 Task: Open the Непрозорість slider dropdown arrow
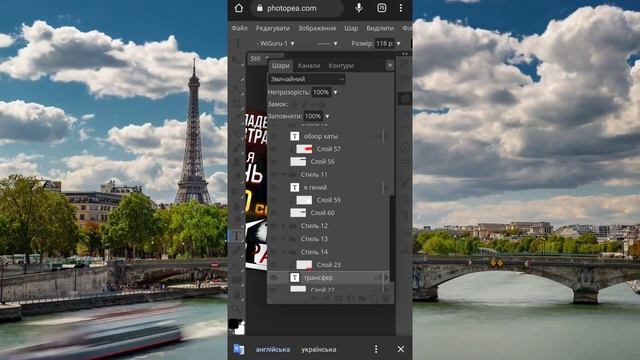tap(335, 93)
